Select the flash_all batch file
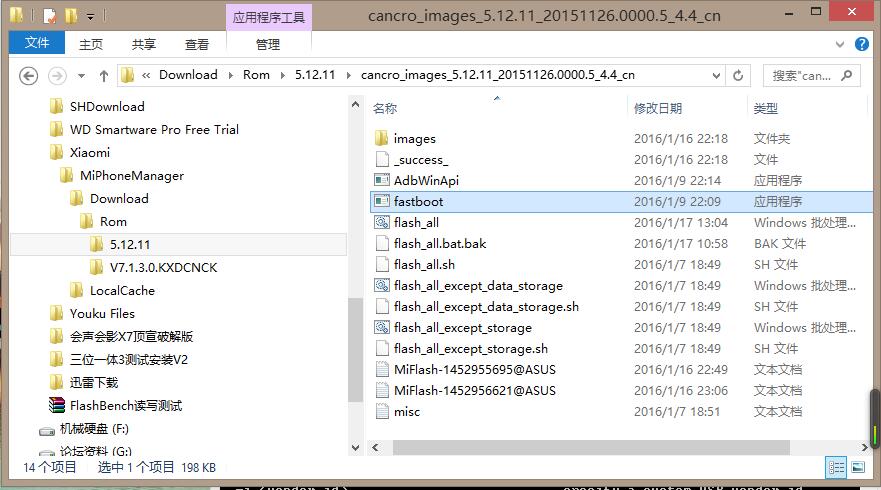881x490 pixels. point(416,222)
